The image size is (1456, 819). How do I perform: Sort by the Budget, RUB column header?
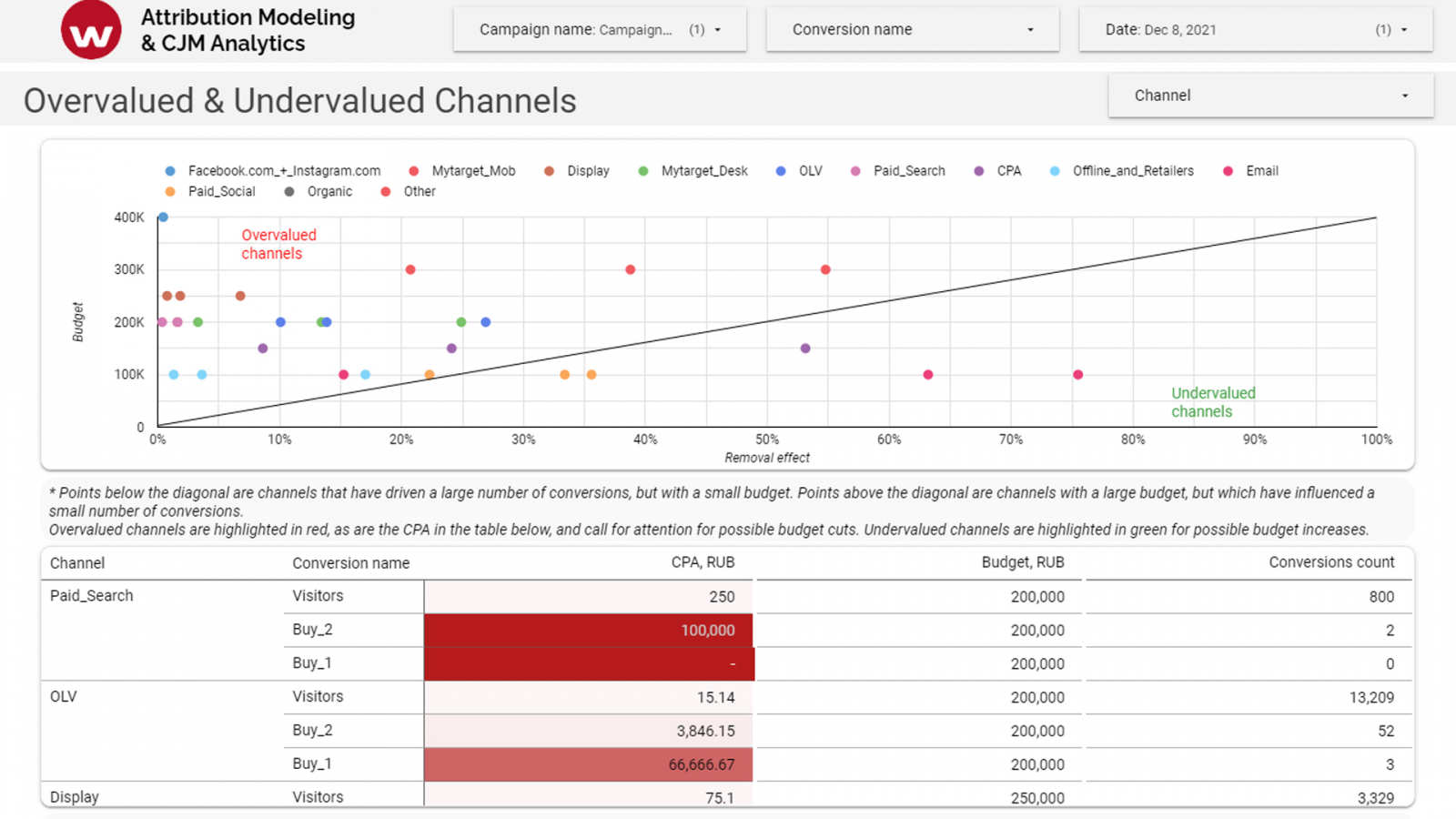(1022, 562)
